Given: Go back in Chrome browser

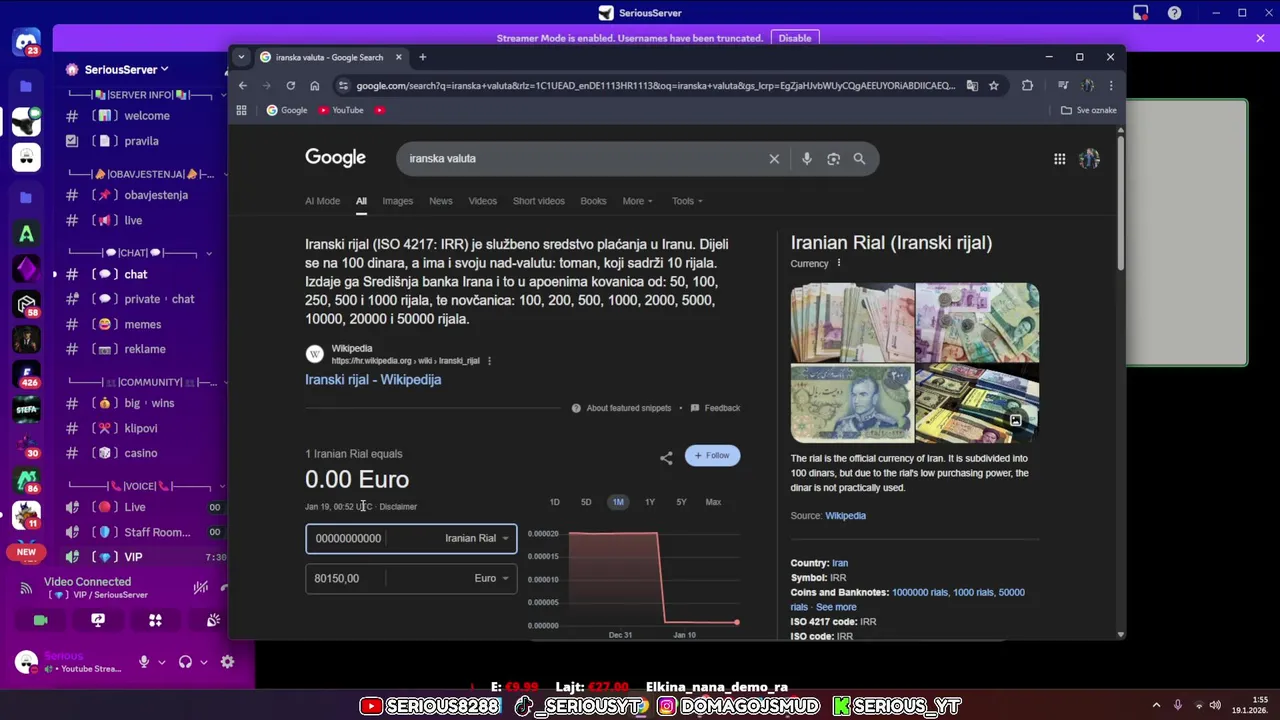Looking at the screenshot, I should 242,86.
